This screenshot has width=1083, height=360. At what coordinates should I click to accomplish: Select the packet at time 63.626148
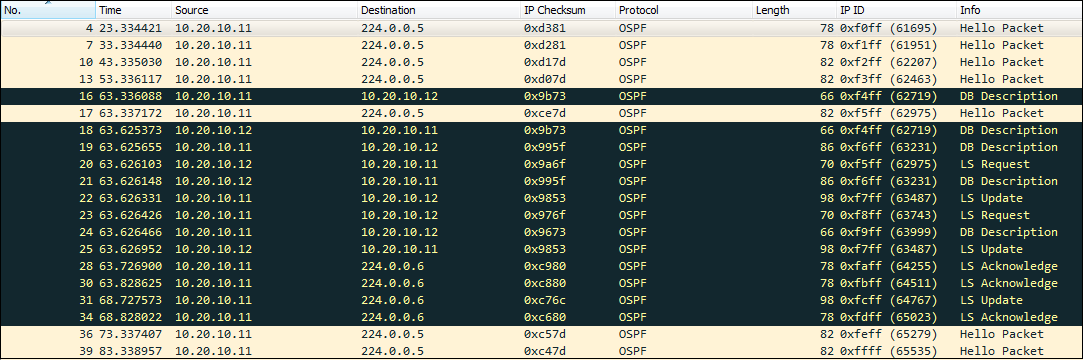tap(542, 181)
